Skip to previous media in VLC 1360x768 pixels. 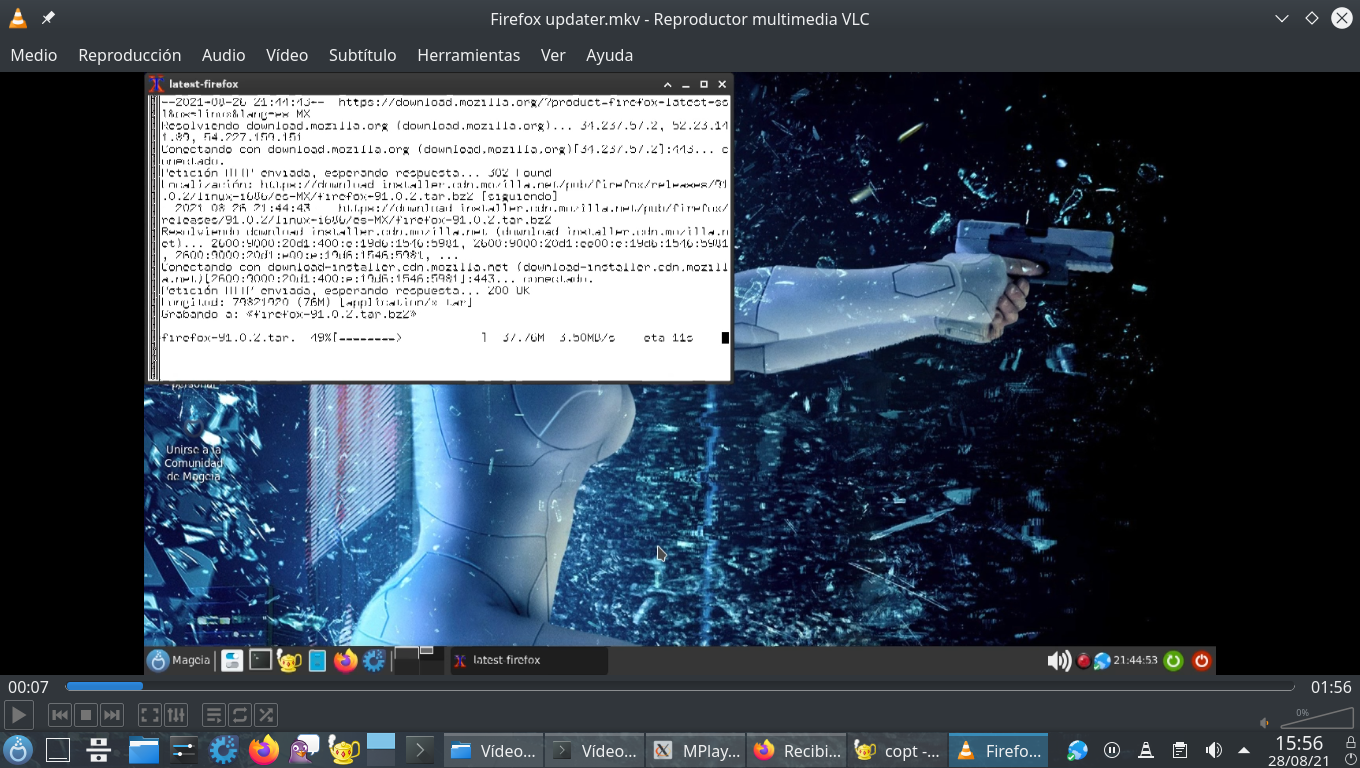pos(60,715)
